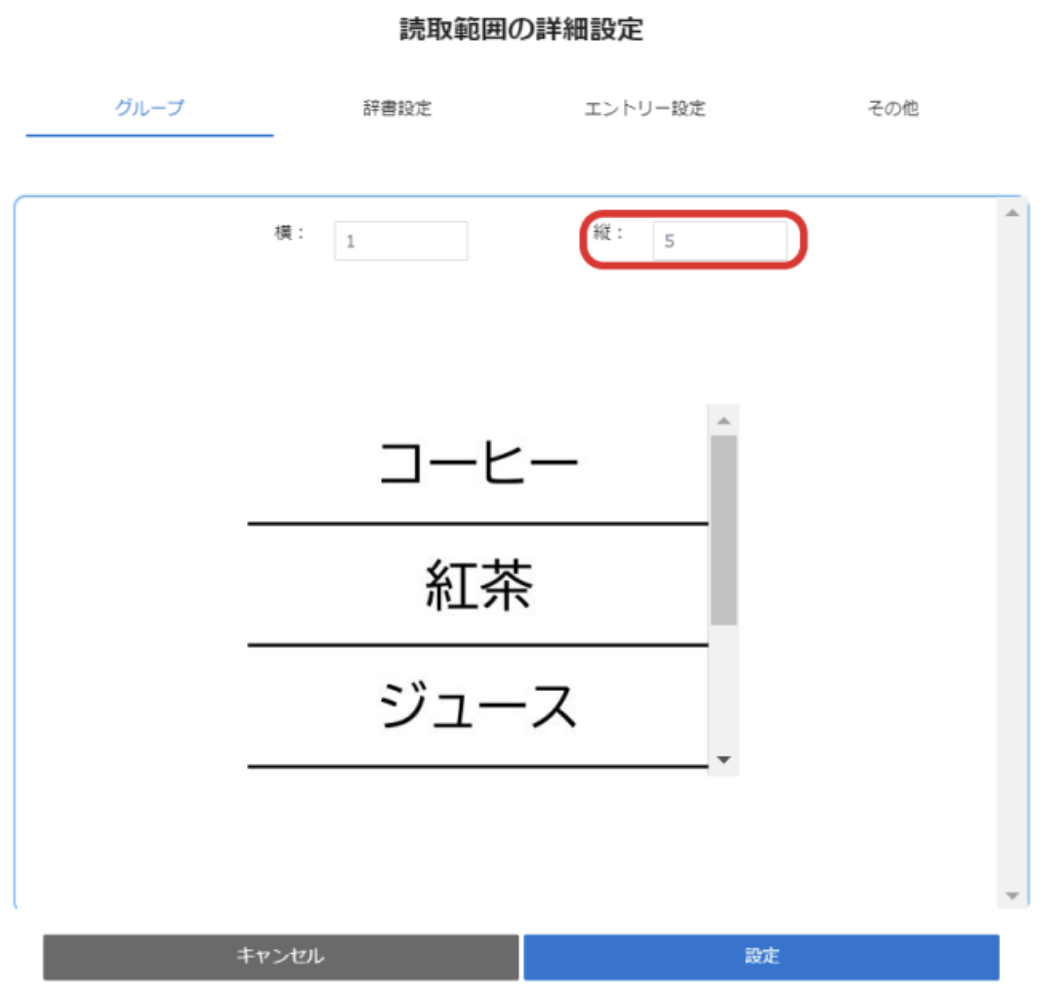This screenshot has width=1046, height=986.
Task: Go to the その他 tab
Action: click(892, 109)
